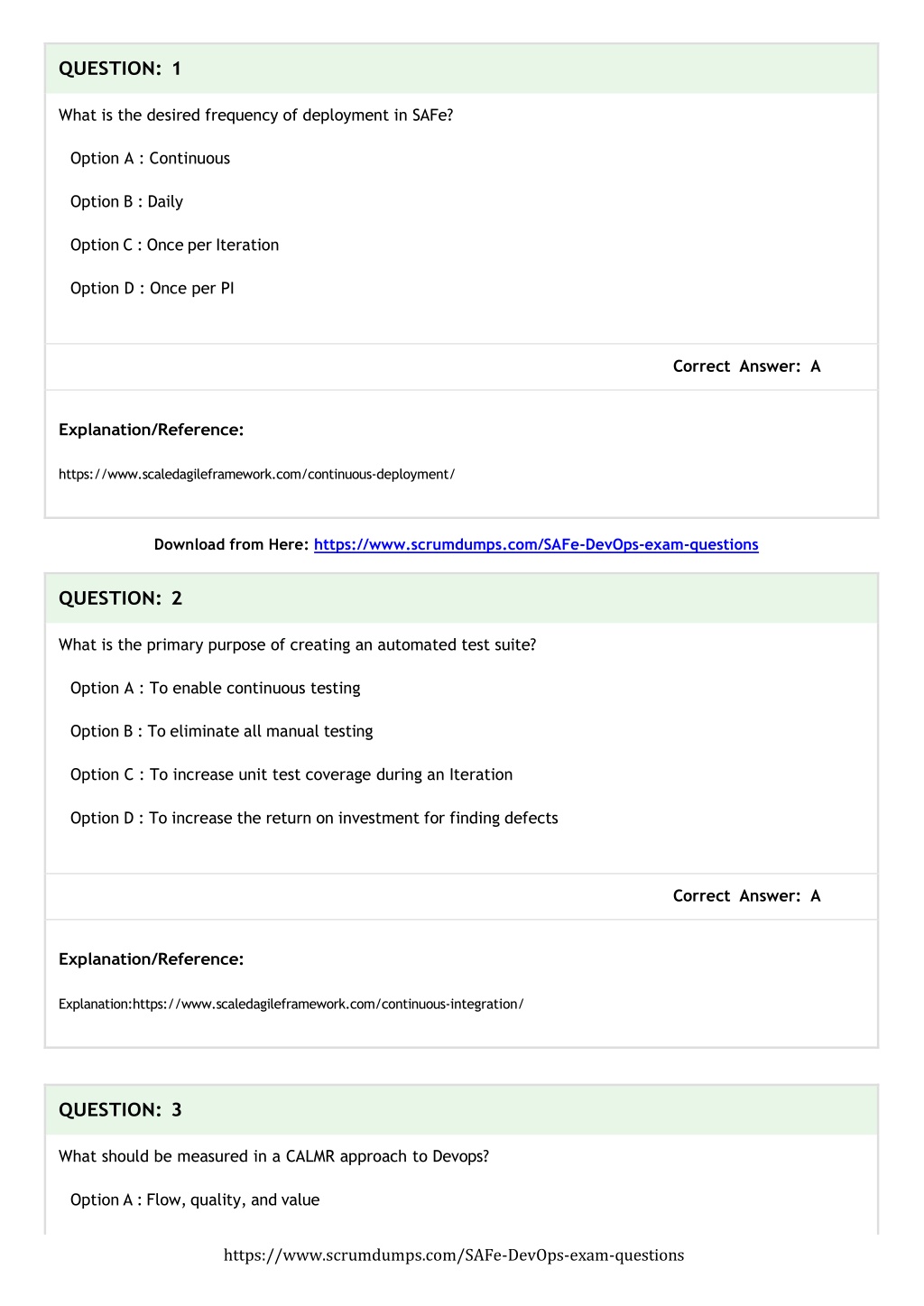Click the continuous-integration reference URL
The width and height of the screenshot is (924, 1306).
(x=328, y=1005)
